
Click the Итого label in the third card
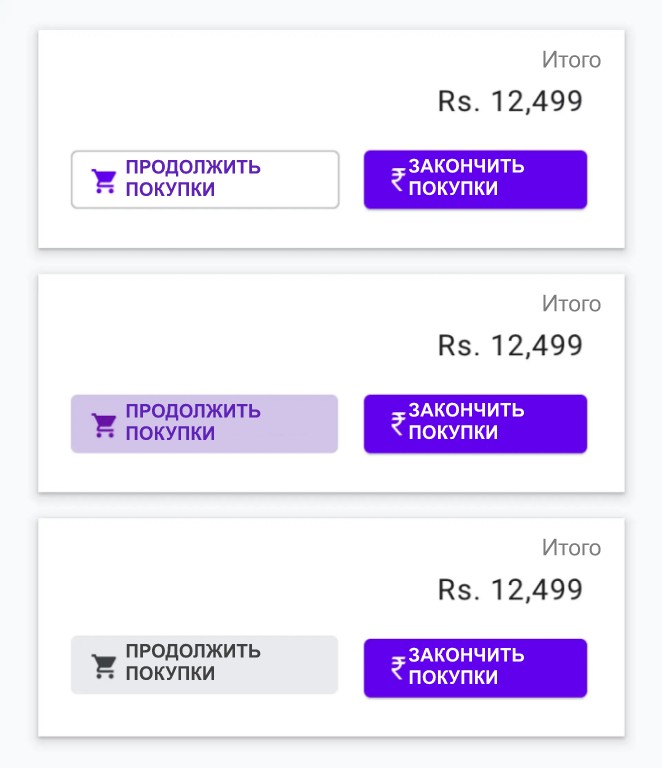[571, 548]
